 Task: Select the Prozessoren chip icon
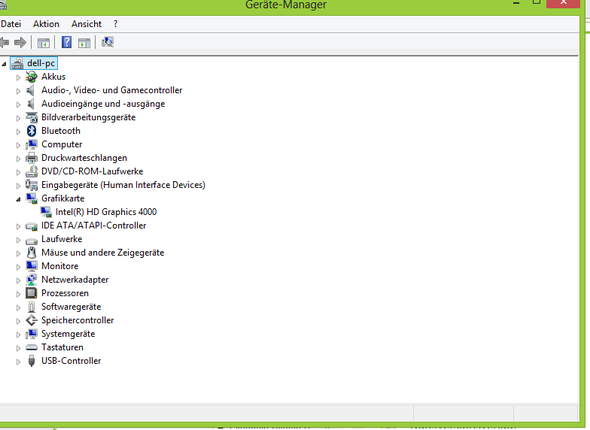(x=32, y=293)
